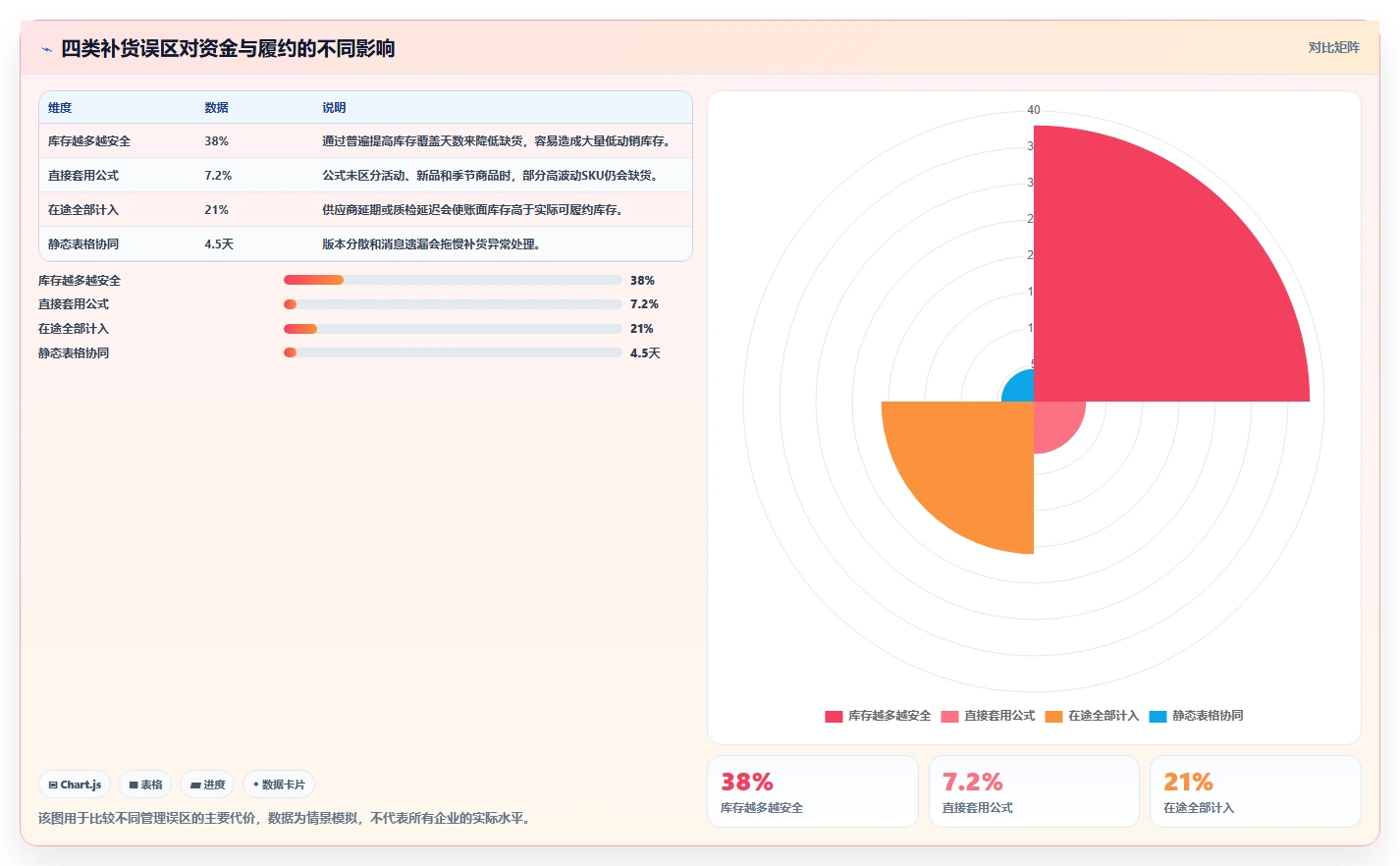Image resolution: width=1400 pixels, height=866 pixels.
Task: Click the 数据 column header
Action: [216, 108]
